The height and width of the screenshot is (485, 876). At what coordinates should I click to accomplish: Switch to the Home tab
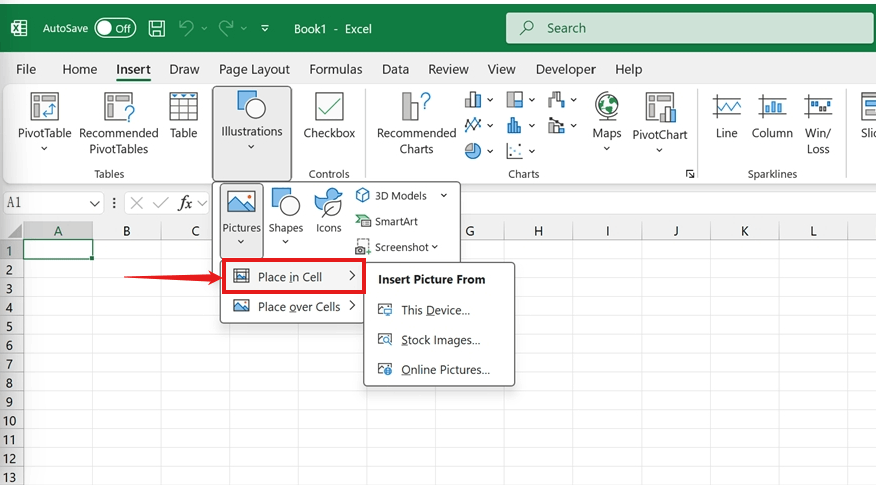[x=79, y=69]
